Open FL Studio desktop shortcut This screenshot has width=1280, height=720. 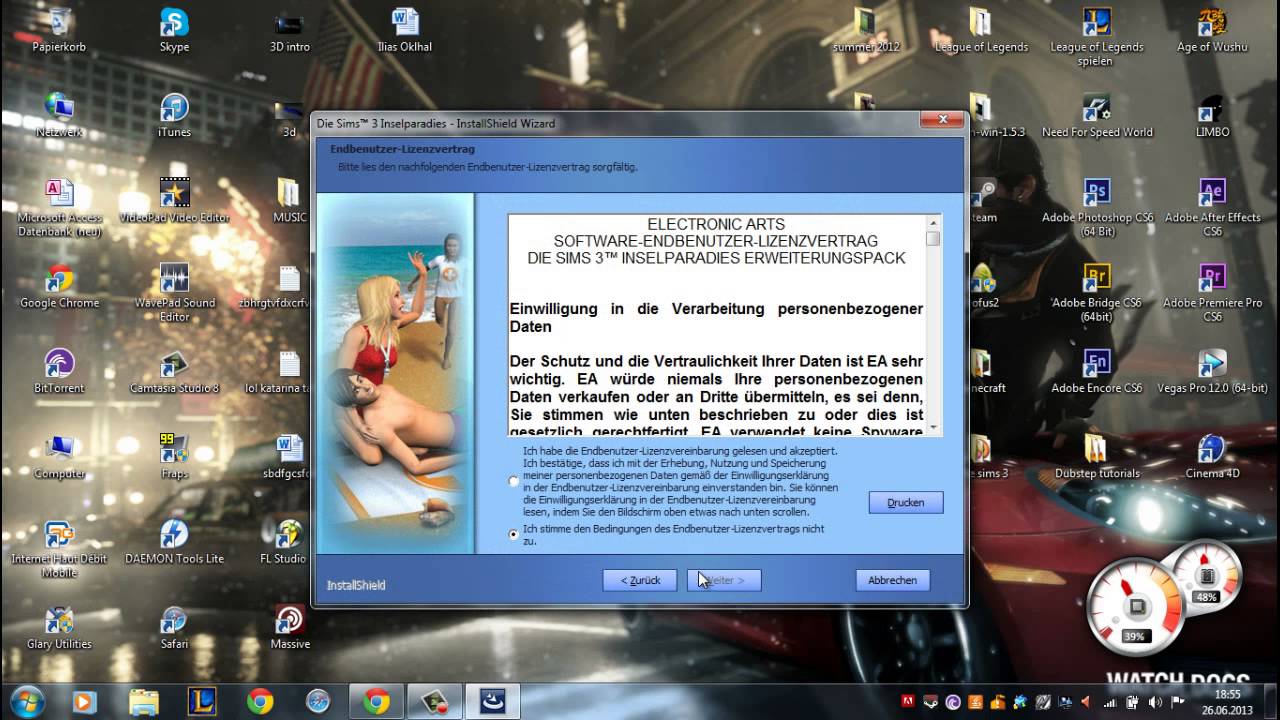(x=284, y=541)
